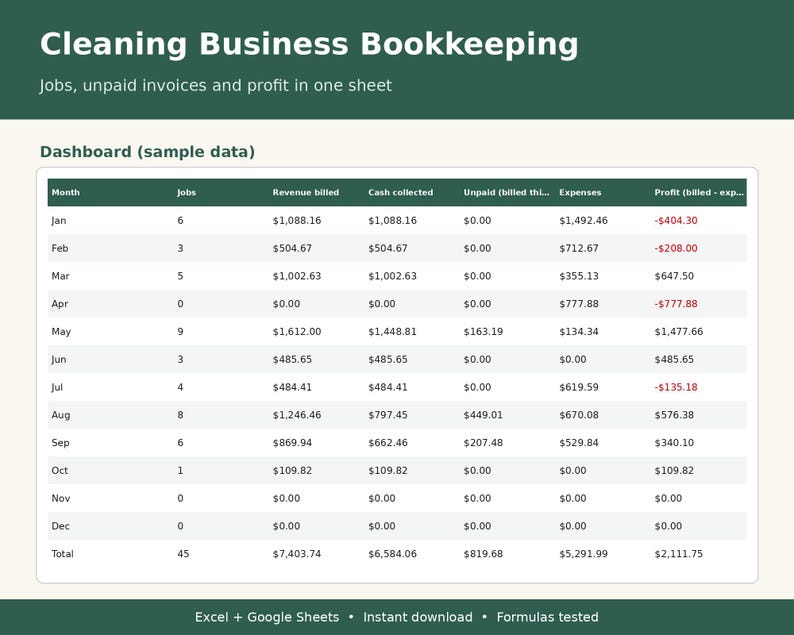Select May unpaid amount '$163.19'
This screenshot has width=794, height=635.
(x=483, y=332)
